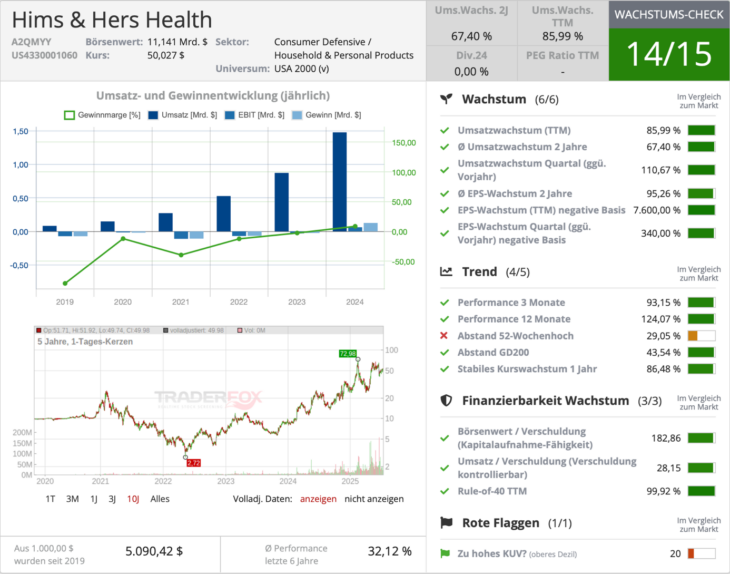Click the Börsenwert value 11,141 Mrd. $

point(177,42)
